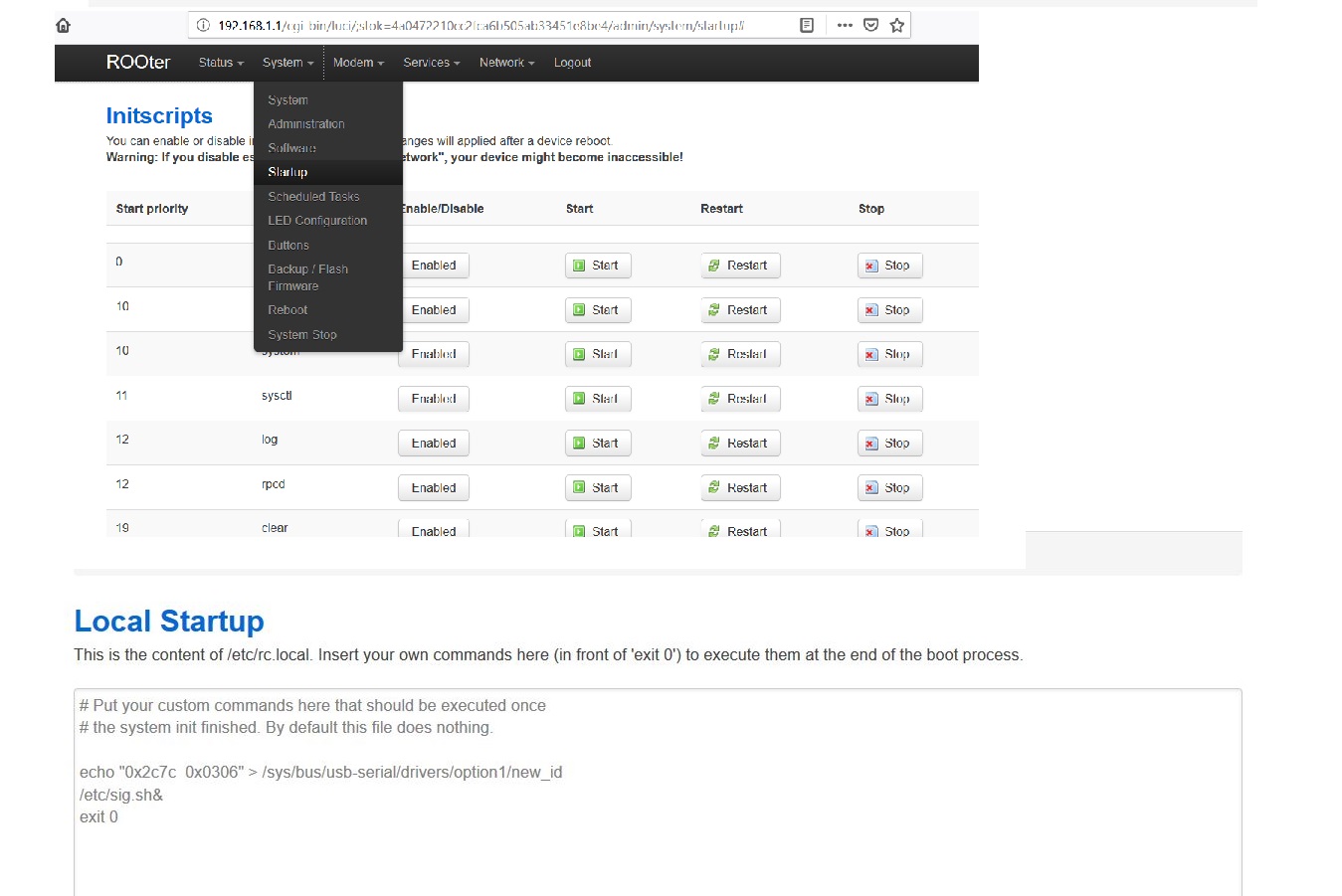Viewport: 1342px width, 896px height.
Task: Toggle the Enabled button for sysctl
Action: point(434,399)
